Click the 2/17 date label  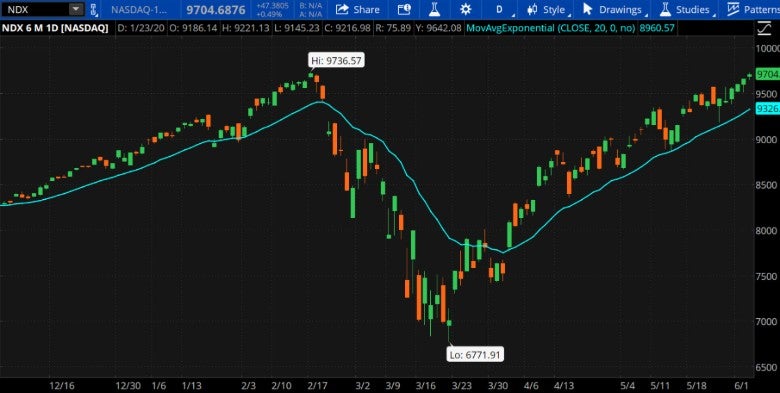coord(316,386)
